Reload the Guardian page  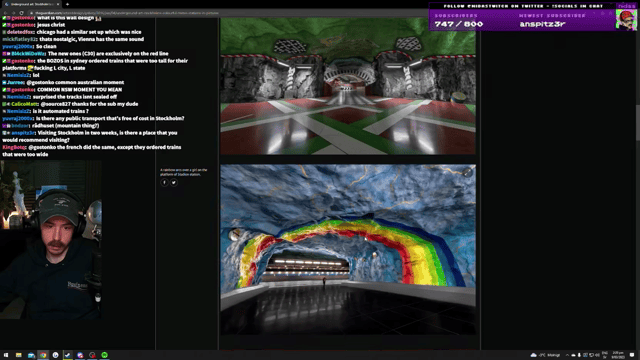pos(22,13)
